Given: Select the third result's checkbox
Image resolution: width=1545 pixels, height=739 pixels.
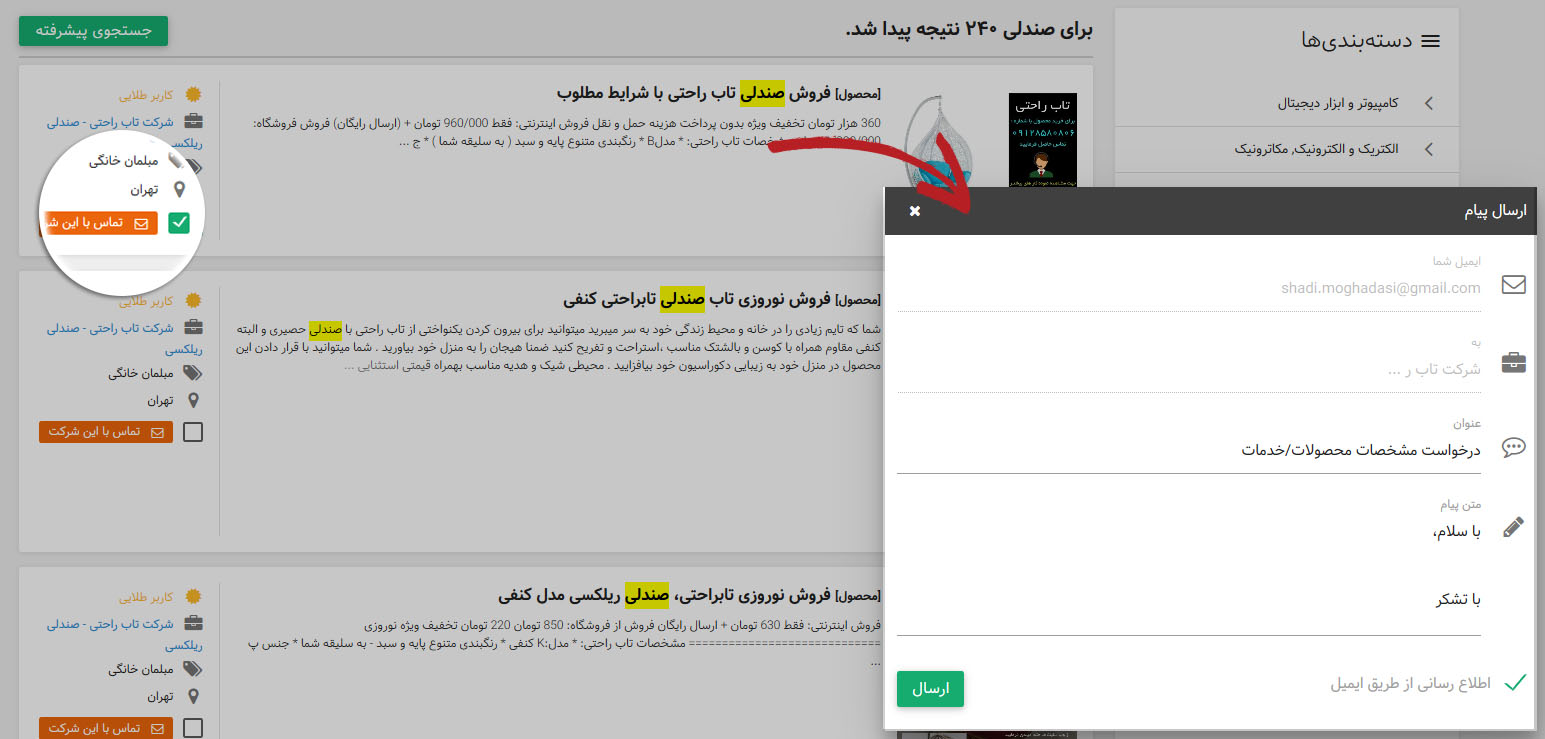Looking at the screenshot, I should coord(194,728).
